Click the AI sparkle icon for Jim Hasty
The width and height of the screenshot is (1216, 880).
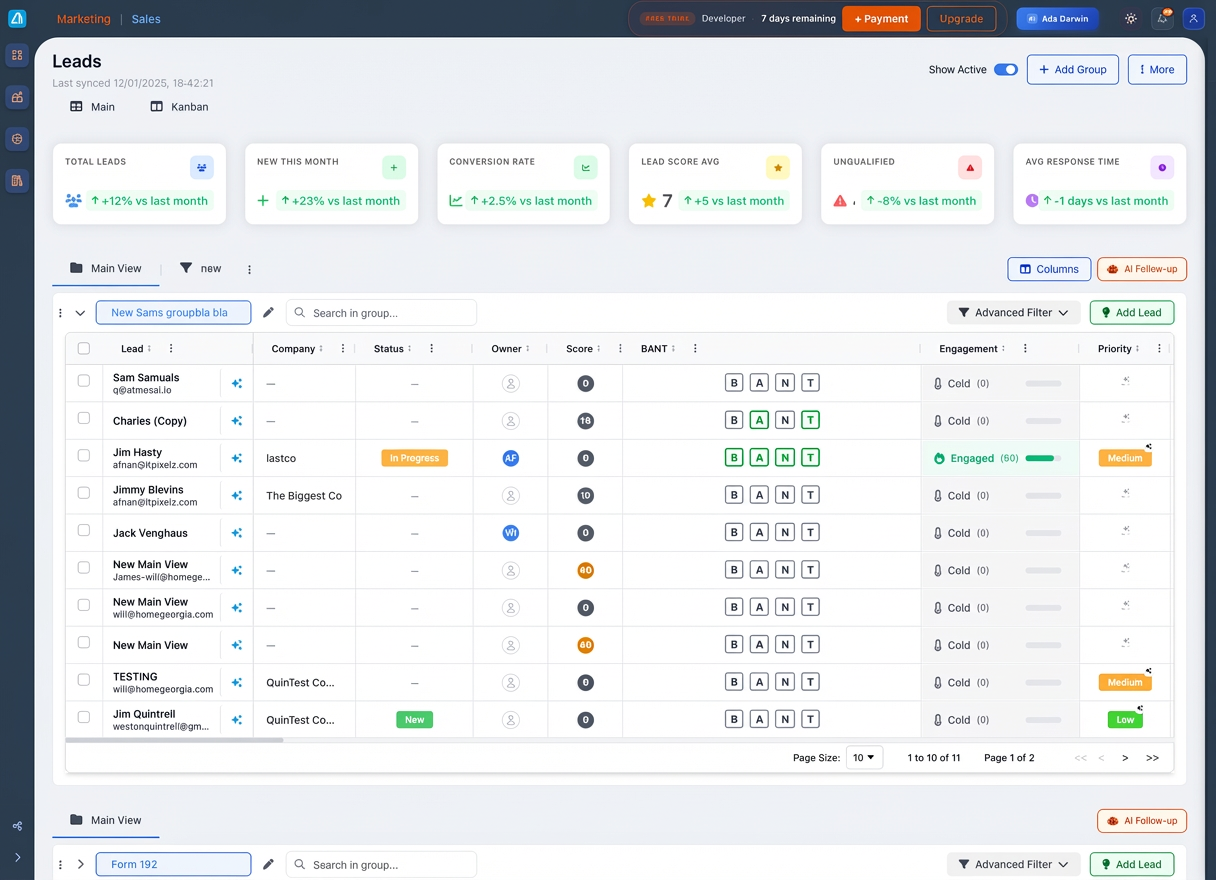[237, 458]
